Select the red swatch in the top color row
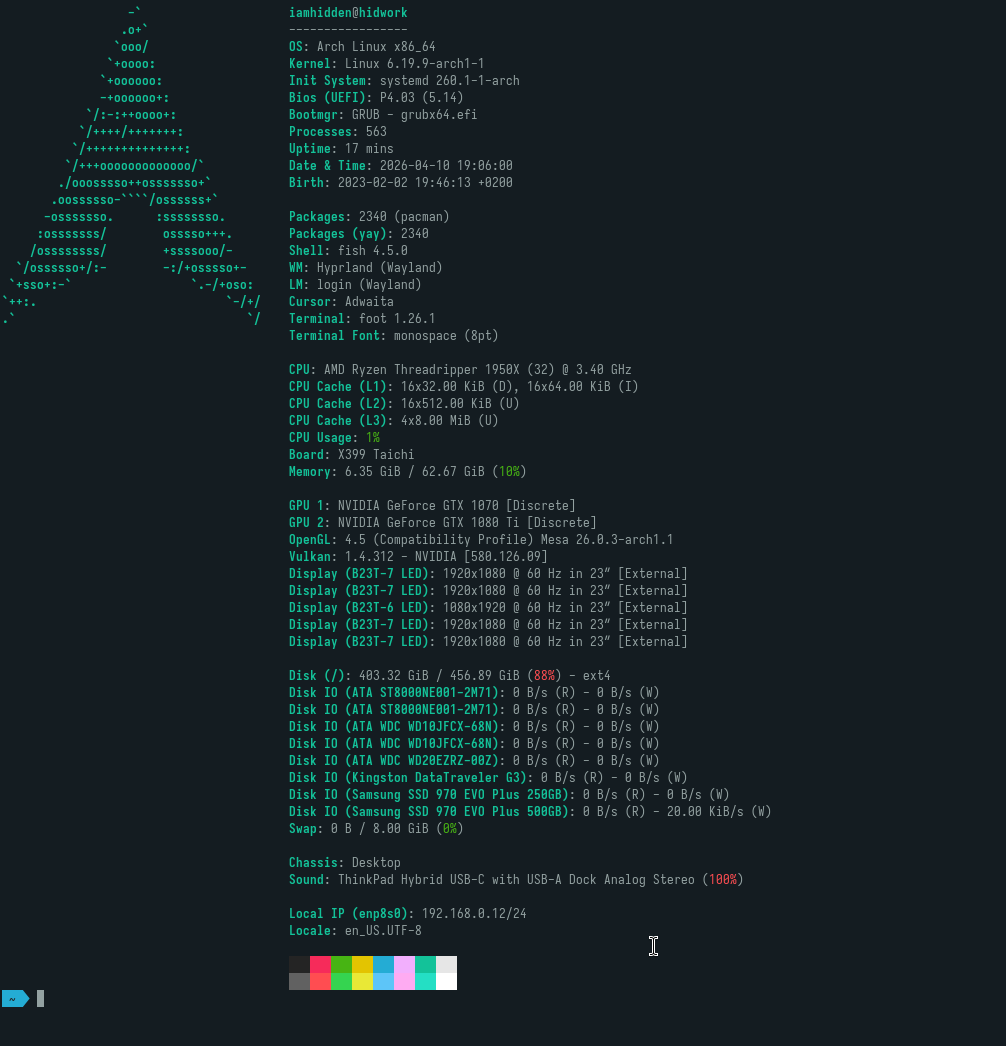Image resolution: width=1006 pixels, height=1046 pixels. [x=320, y=965]
